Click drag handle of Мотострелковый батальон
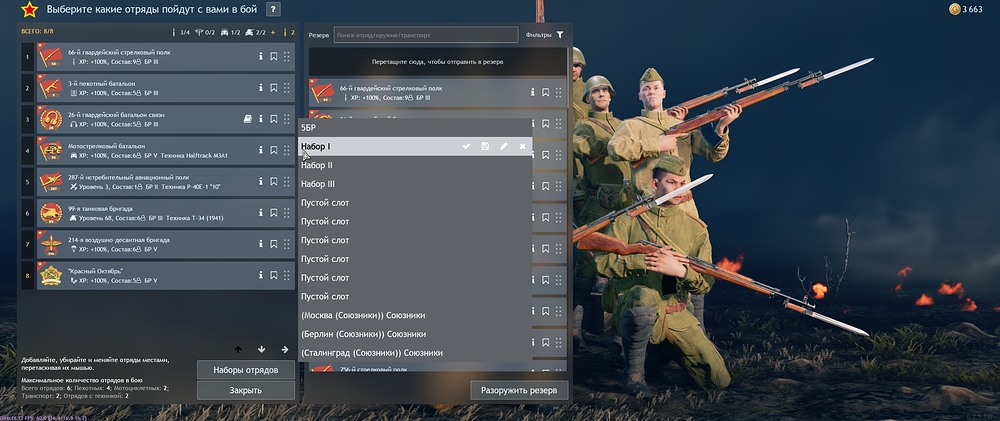1000x421 pixels. [x=286, y=151]
